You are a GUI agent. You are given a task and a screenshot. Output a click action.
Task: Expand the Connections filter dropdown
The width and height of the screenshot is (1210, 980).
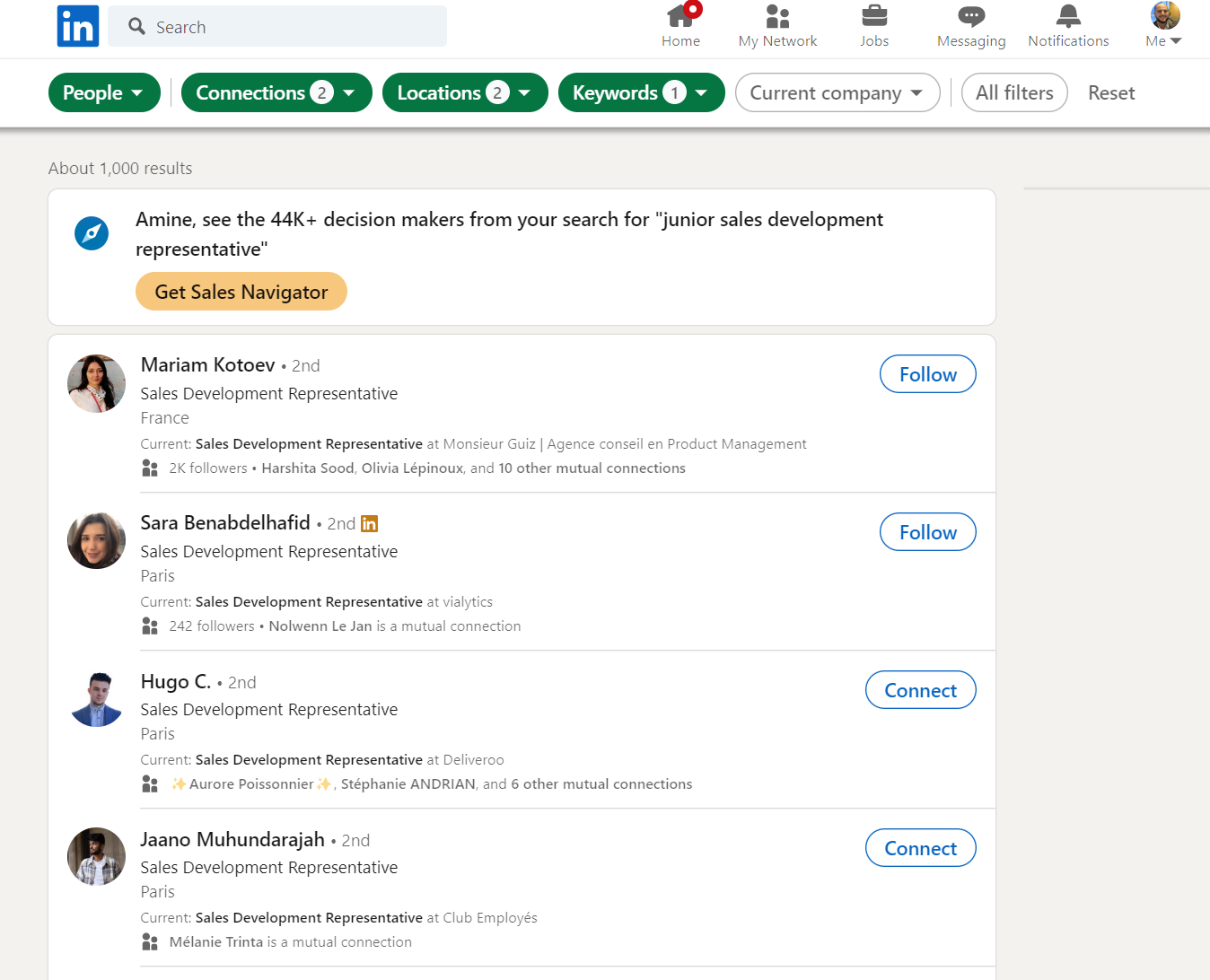click(x=276, y=92)
